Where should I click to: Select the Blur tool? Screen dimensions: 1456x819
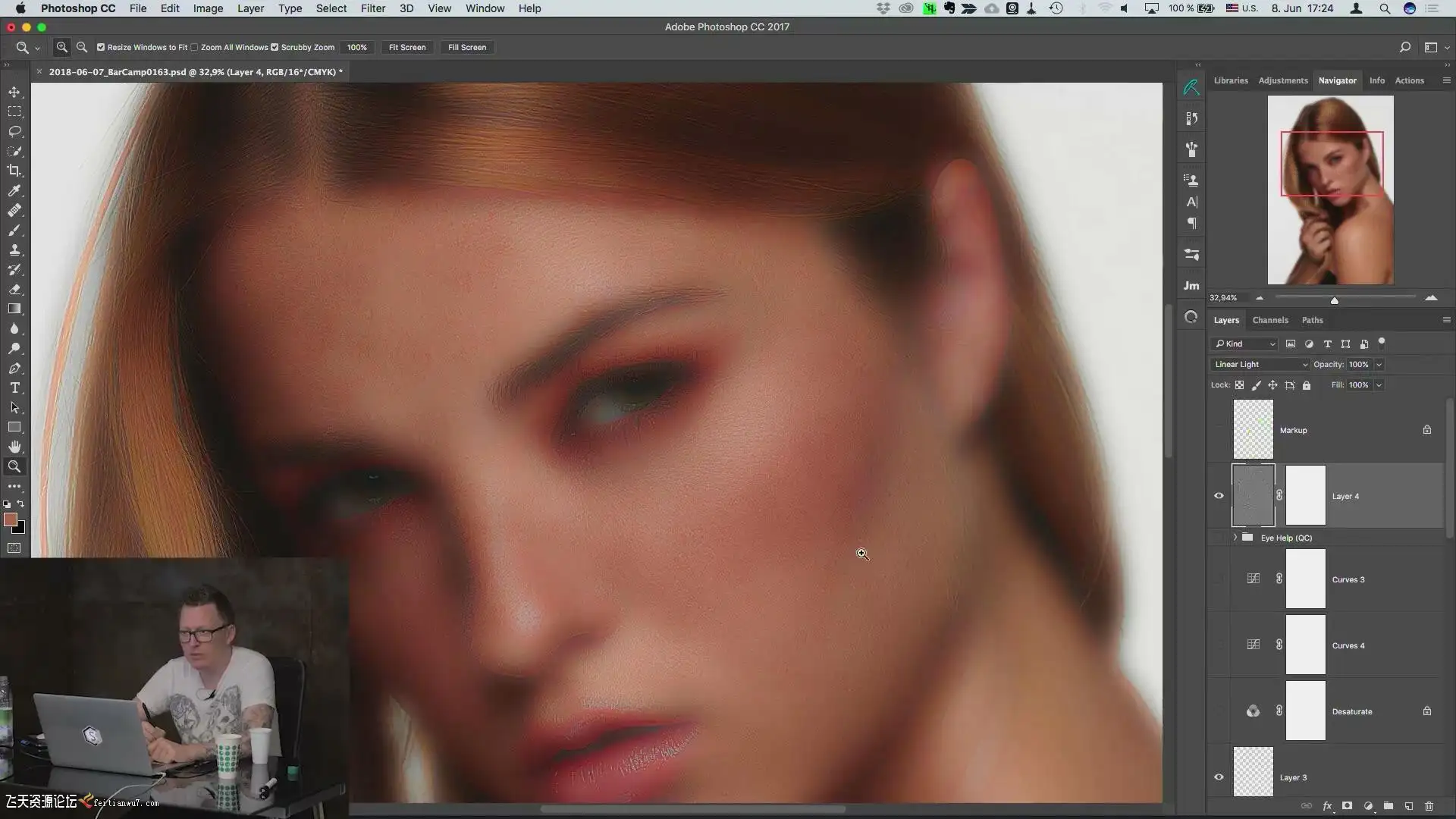(x=14, y=328)
